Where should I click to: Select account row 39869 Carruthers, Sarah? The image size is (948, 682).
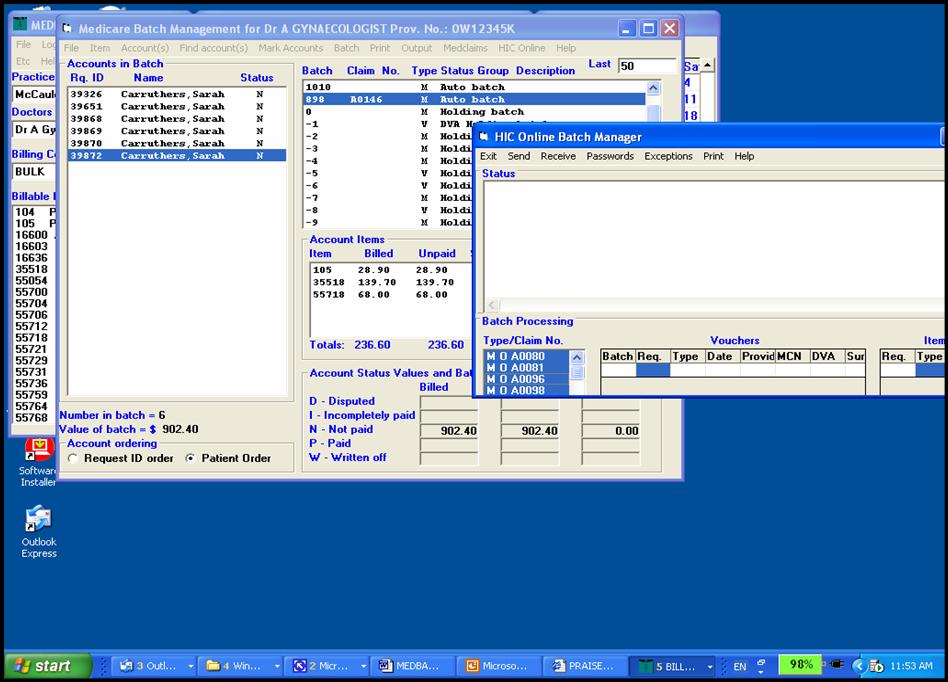[177, 131]
